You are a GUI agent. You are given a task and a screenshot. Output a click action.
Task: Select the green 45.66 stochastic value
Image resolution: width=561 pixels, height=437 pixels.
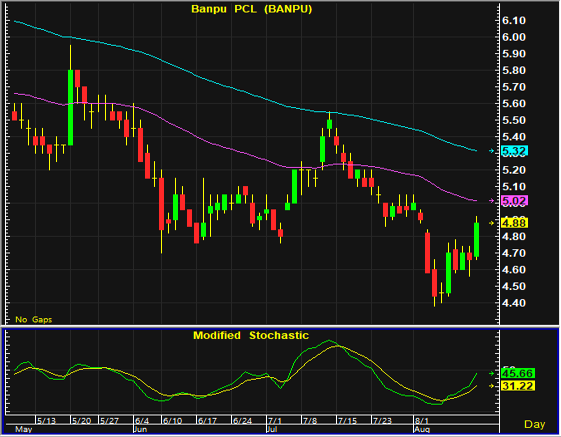pos(518,373)
